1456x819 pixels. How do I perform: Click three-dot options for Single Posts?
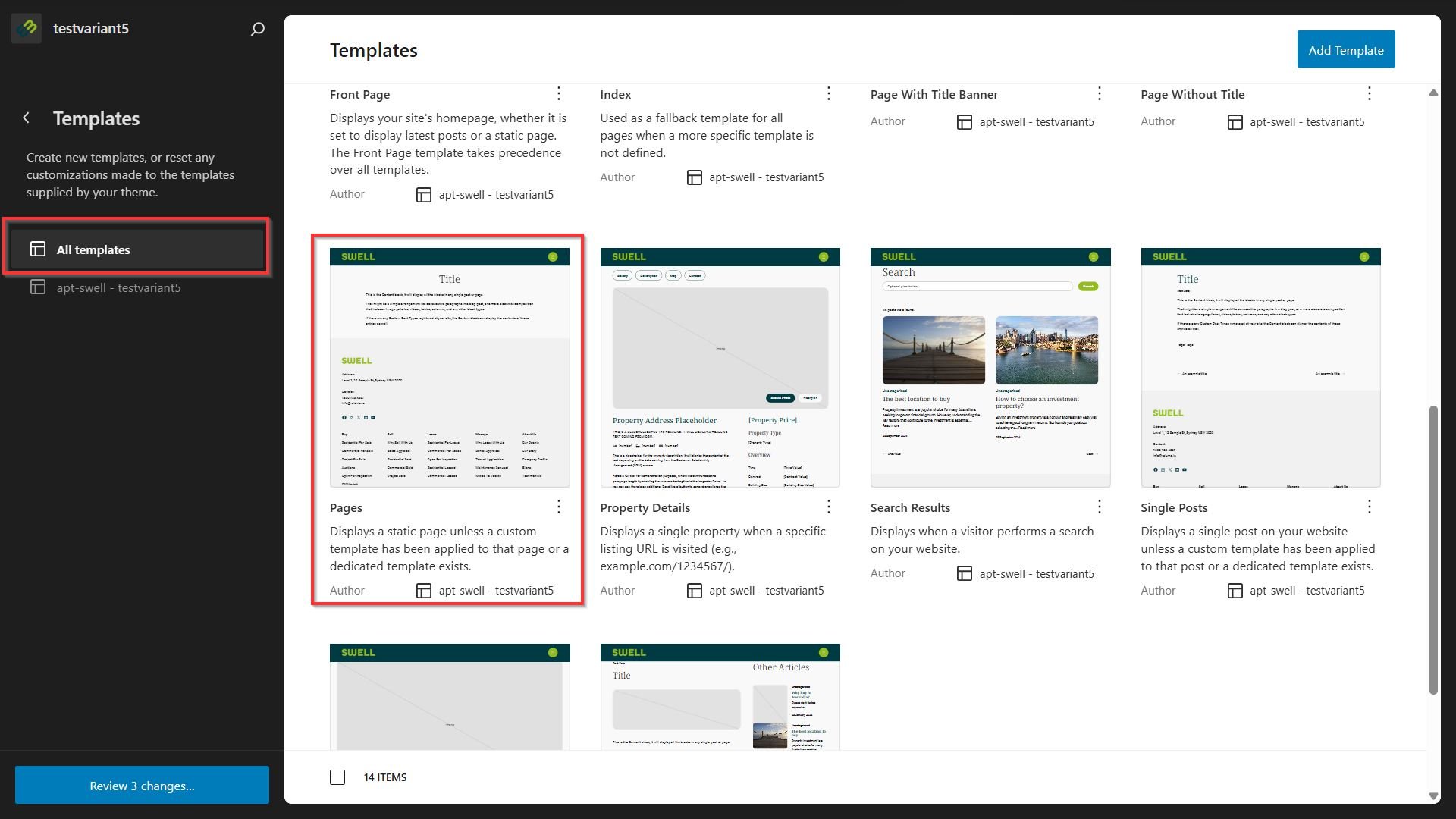tap(1370, 507)
